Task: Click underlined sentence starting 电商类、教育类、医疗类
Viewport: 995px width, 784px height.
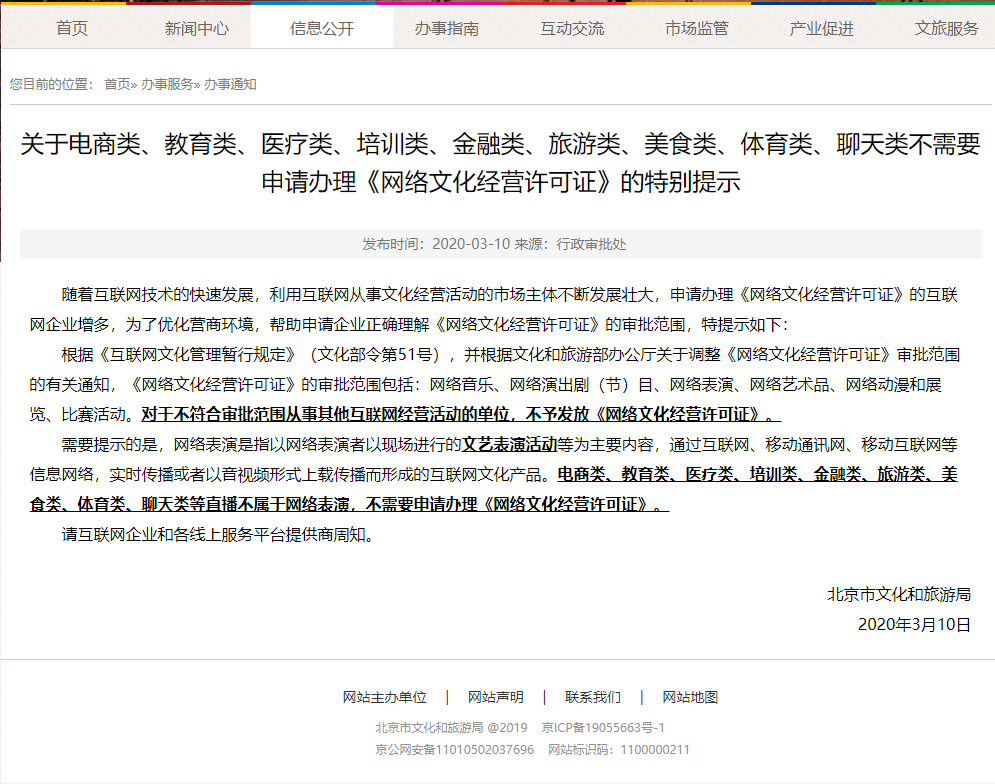Action: coord(494,489)
